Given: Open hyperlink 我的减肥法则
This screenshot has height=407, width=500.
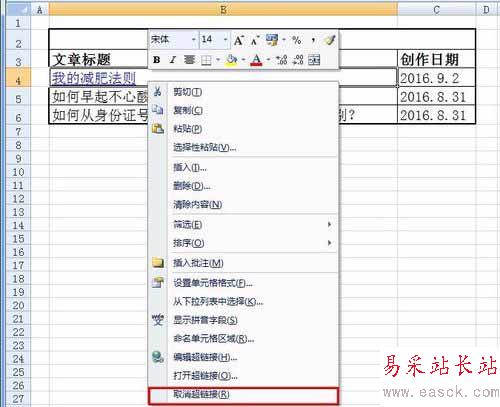Looking at the screenshot, I should pyautogui.click(x=94, y=78).
